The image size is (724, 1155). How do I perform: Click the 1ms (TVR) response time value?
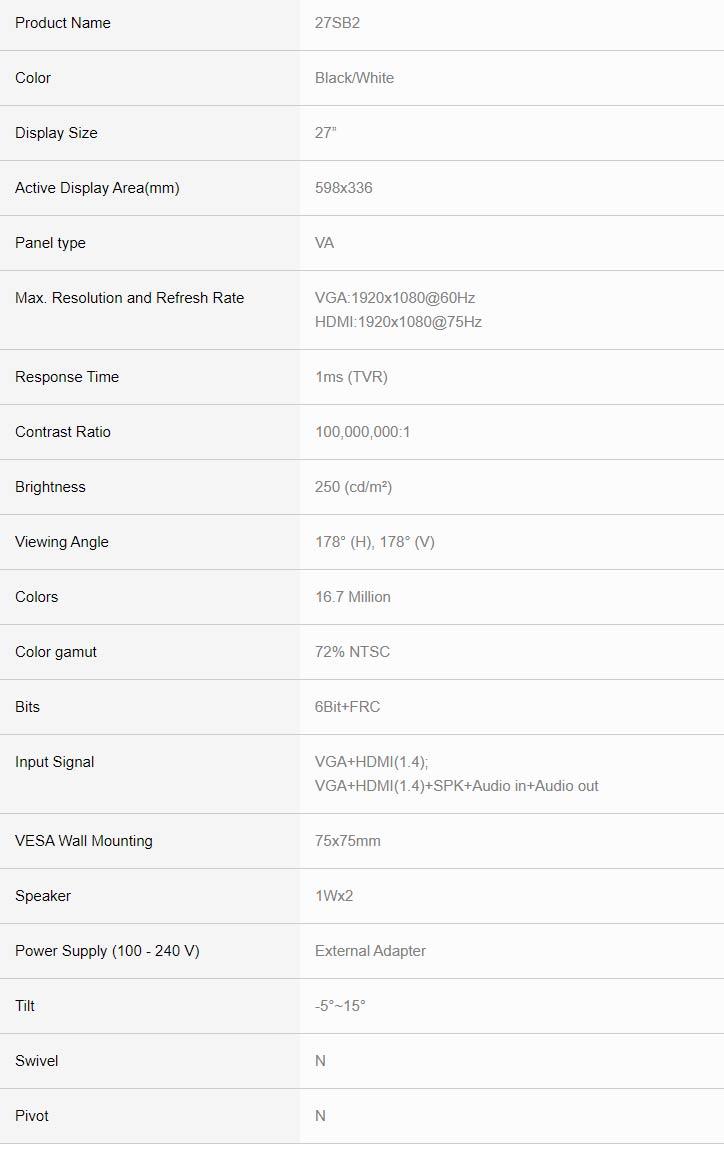351,377
